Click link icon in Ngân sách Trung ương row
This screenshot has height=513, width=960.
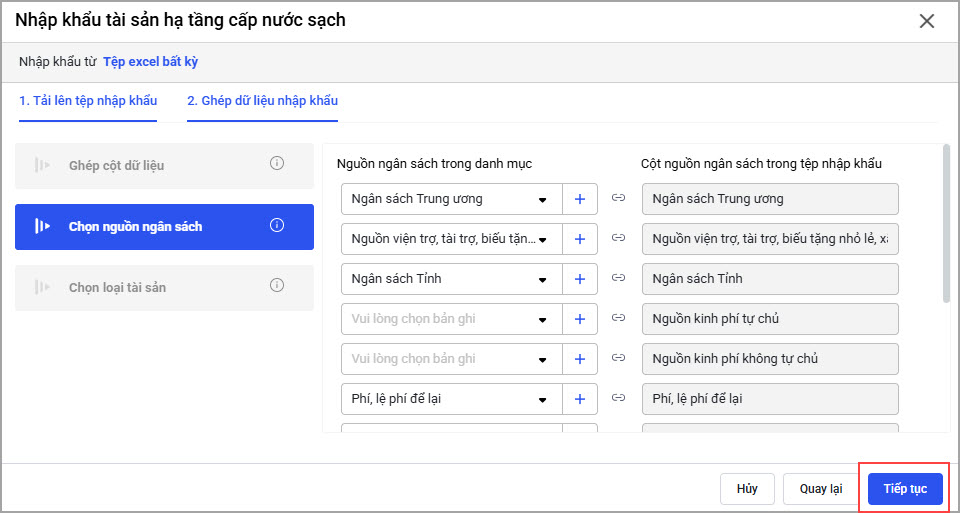pyautogui.click(x=619, y=199)
